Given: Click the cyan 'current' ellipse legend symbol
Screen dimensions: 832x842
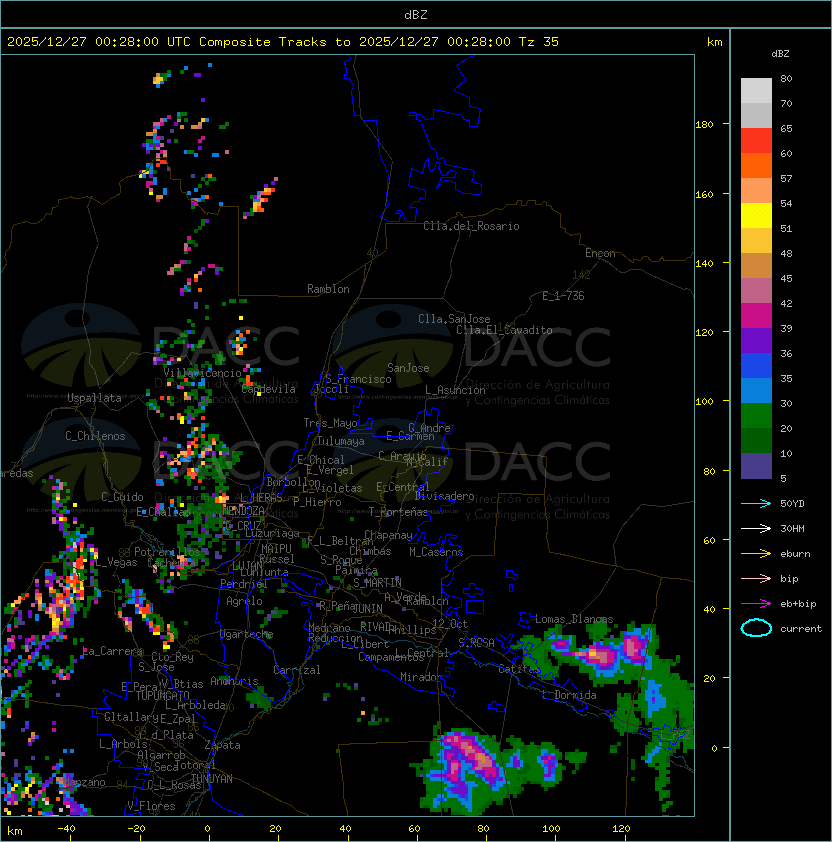Looking at the screenshot, I should click(756, 628).
